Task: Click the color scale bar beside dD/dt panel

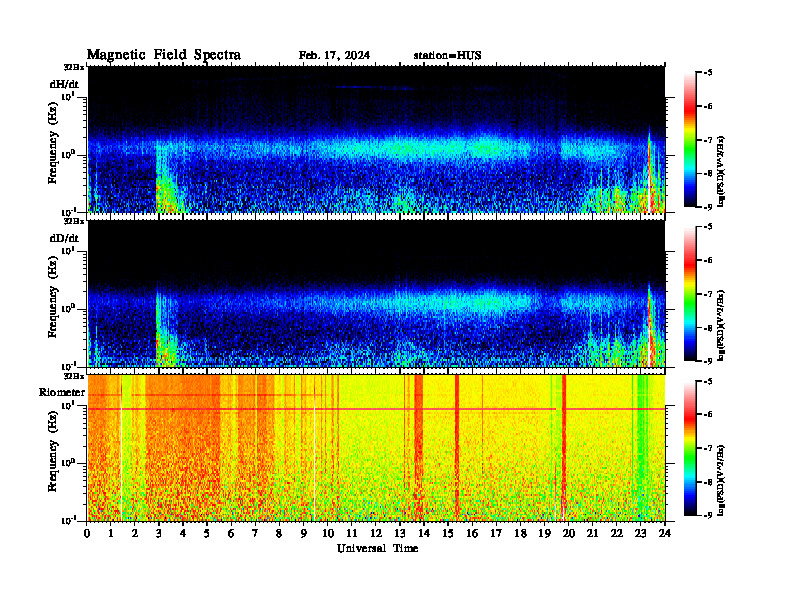Action: coord(689,294)
